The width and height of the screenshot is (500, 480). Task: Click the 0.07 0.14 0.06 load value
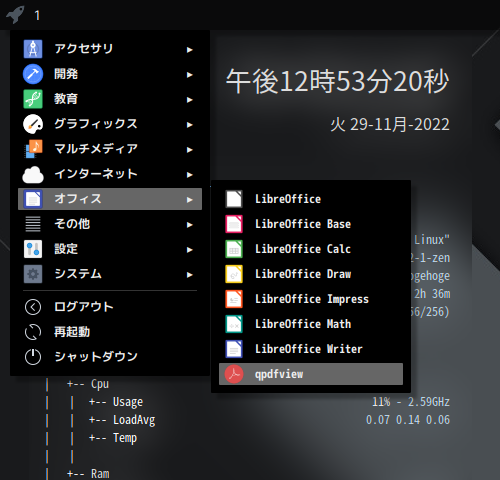pos(408,420)
